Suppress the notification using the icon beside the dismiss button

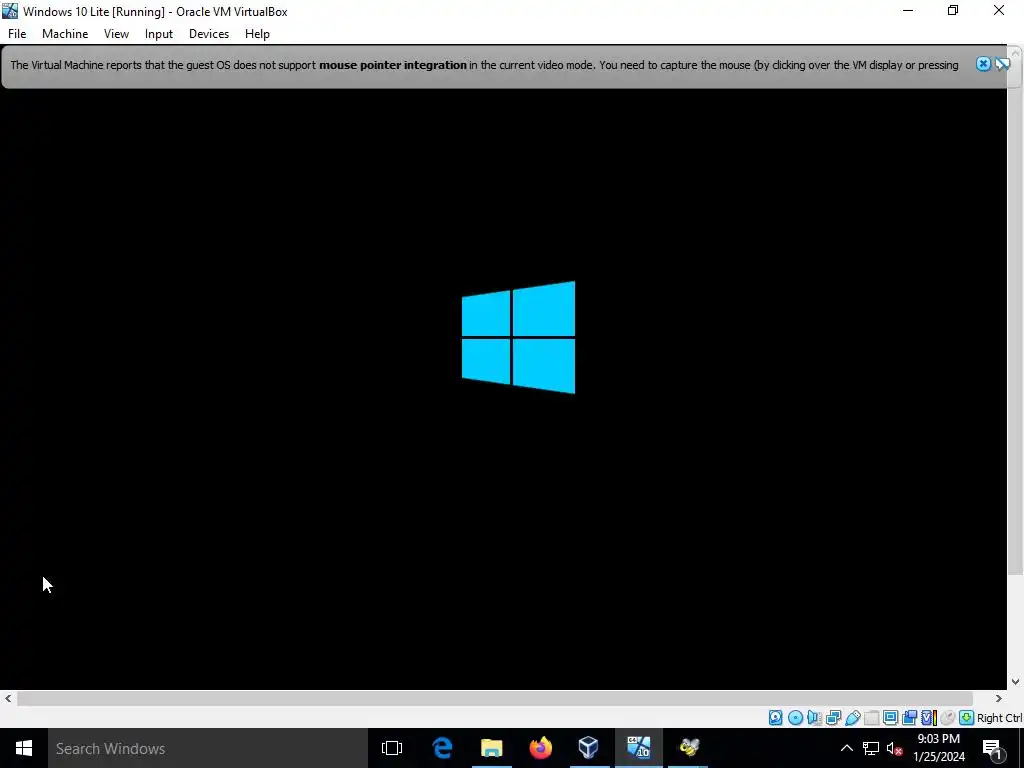1002,64
